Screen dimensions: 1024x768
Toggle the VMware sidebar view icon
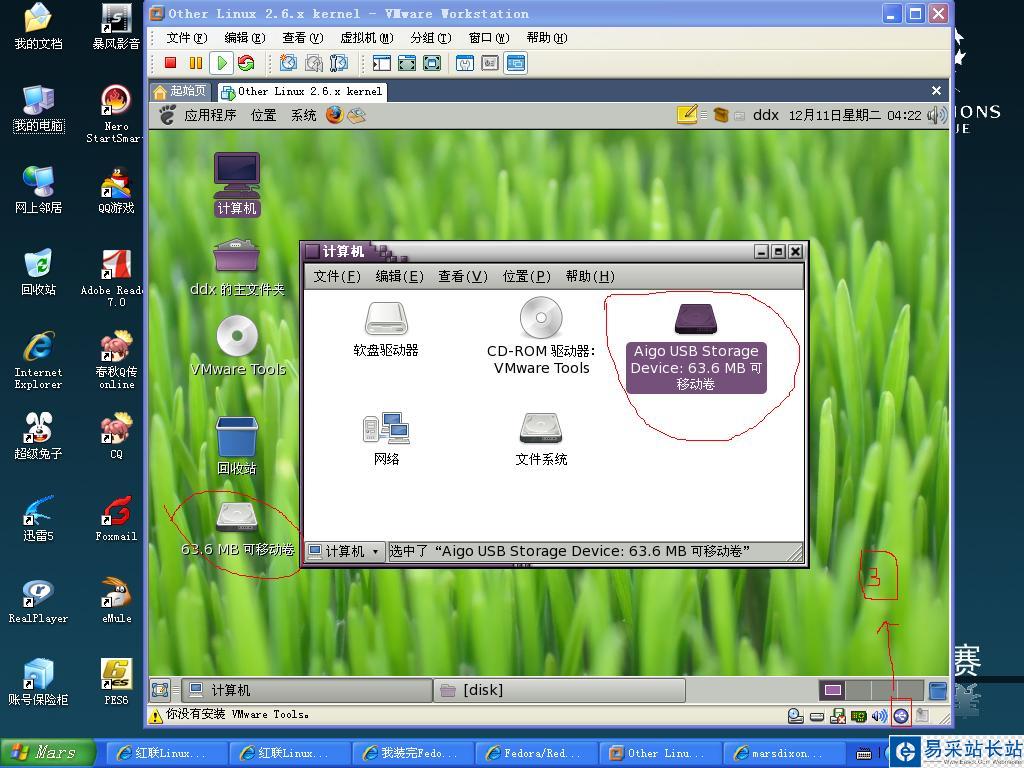click(x=381, y=63)
